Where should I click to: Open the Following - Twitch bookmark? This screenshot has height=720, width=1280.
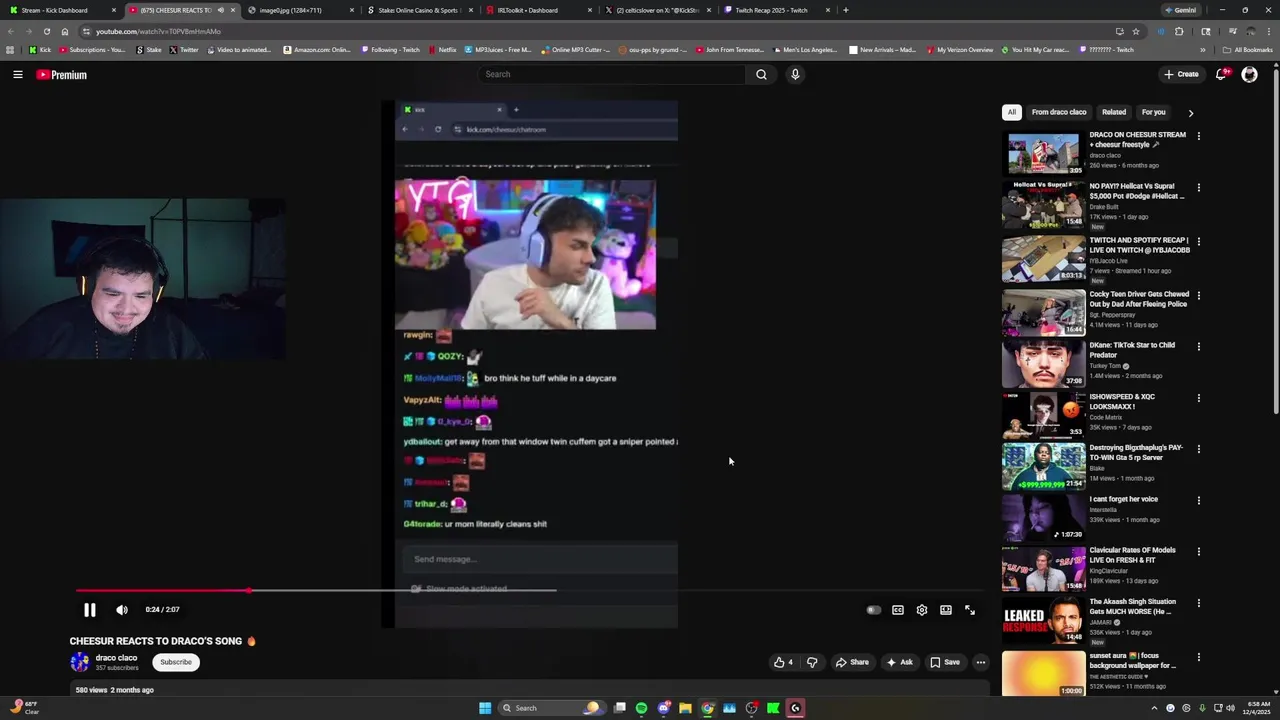tap(390, 49)
